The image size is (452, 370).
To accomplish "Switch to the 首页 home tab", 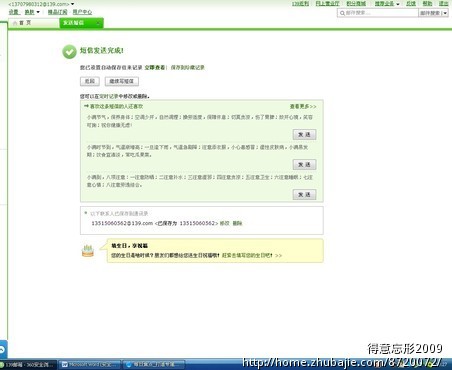I will click(33, 23).
